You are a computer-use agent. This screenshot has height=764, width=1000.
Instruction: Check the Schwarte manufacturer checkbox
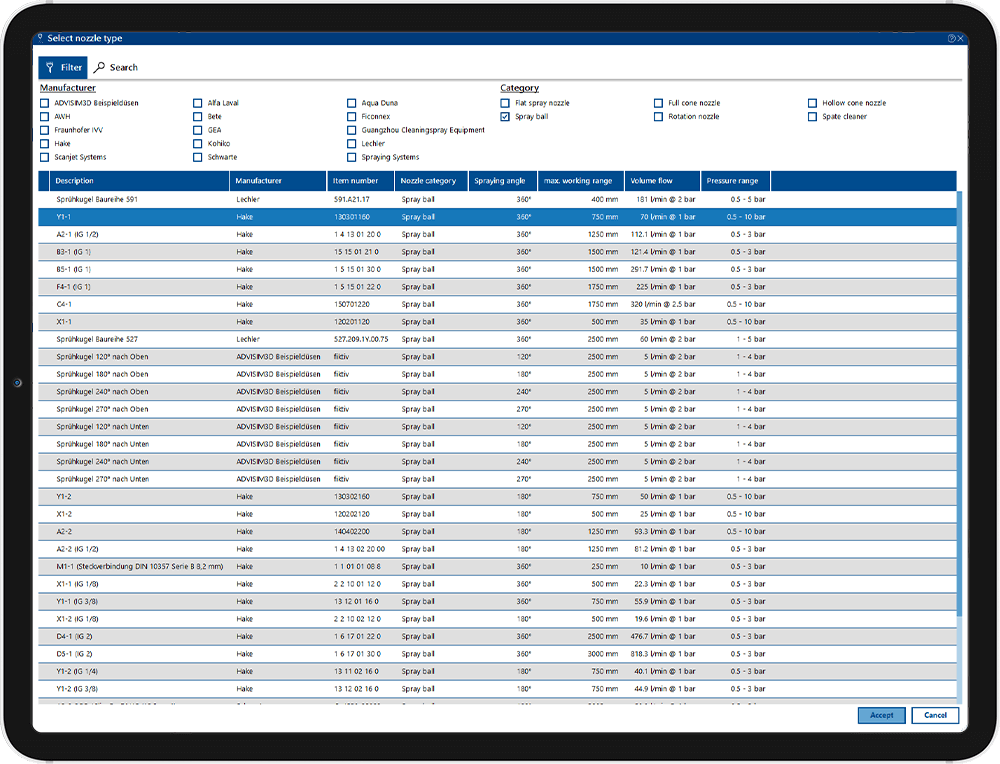coord(198,158)
